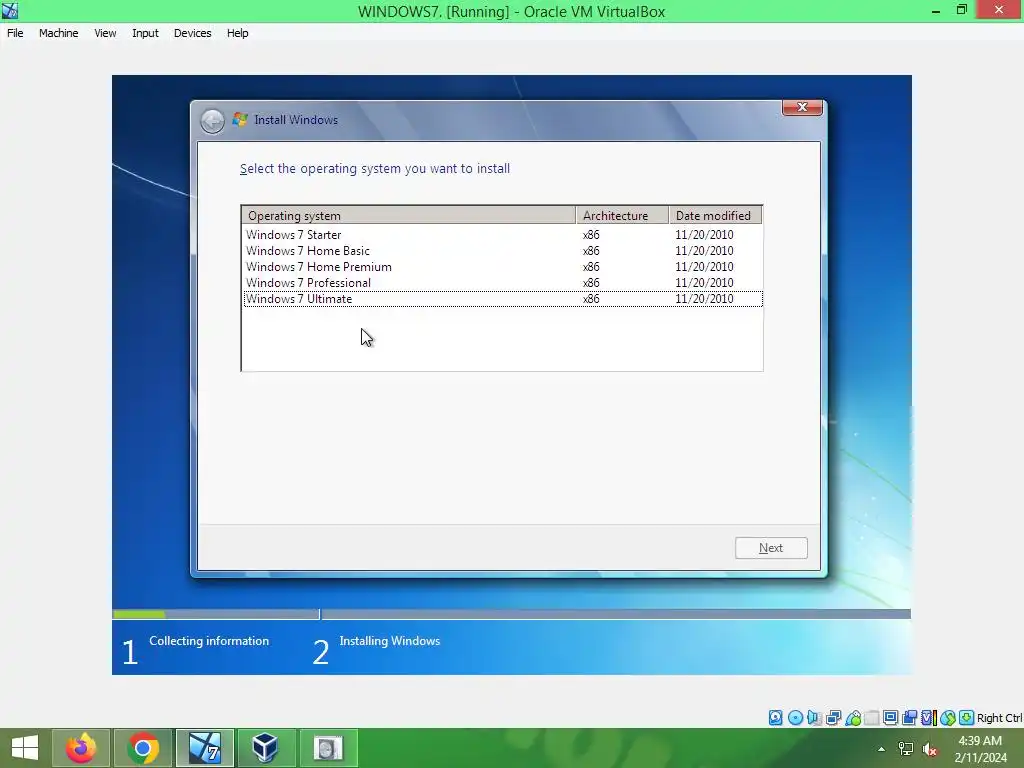Screen dimensions: 1024x768
Task: Sort by Date modified column header
Action: tap(716, 216)
